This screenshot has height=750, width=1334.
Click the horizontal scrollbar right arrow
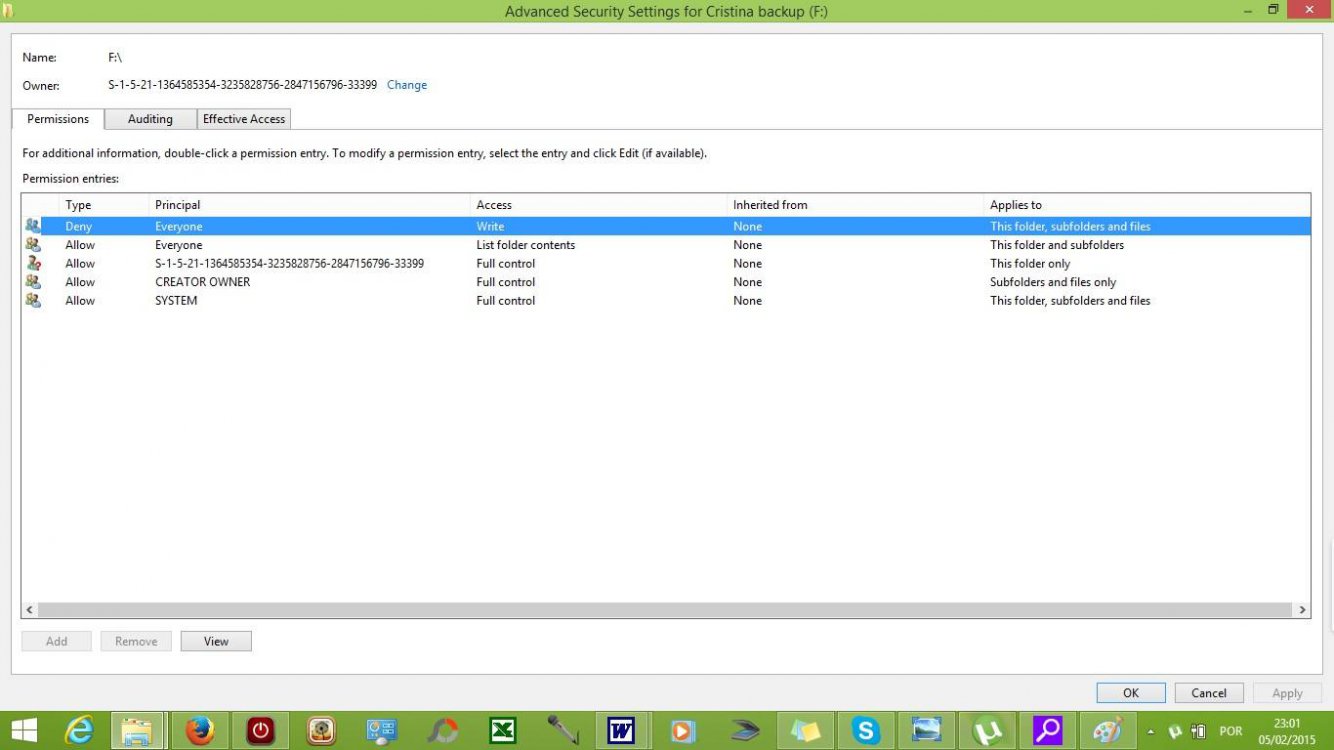click(1301, 609)
